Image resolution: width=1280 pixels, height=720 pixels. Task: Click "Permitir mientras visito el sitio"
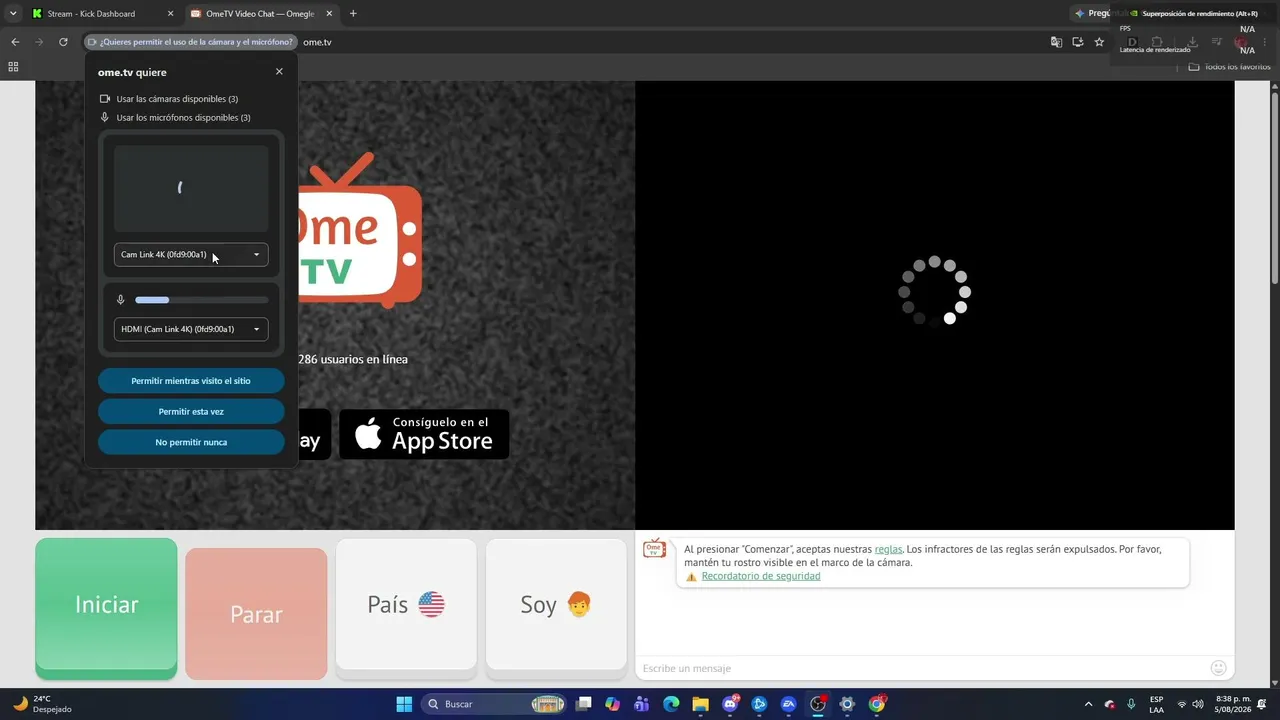191,381
